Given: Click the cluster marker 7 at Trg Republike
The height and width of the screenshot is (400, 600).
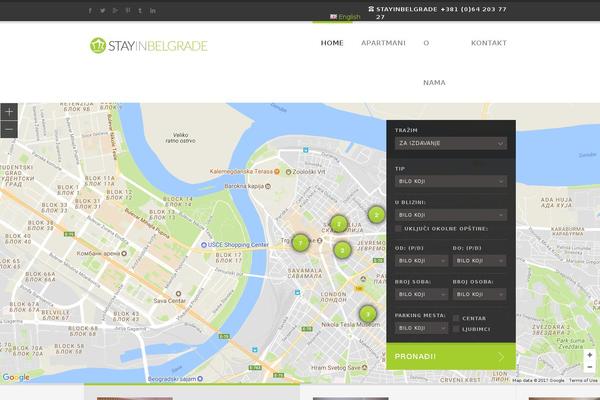Looking at the screenshot, I should (300, 243).
